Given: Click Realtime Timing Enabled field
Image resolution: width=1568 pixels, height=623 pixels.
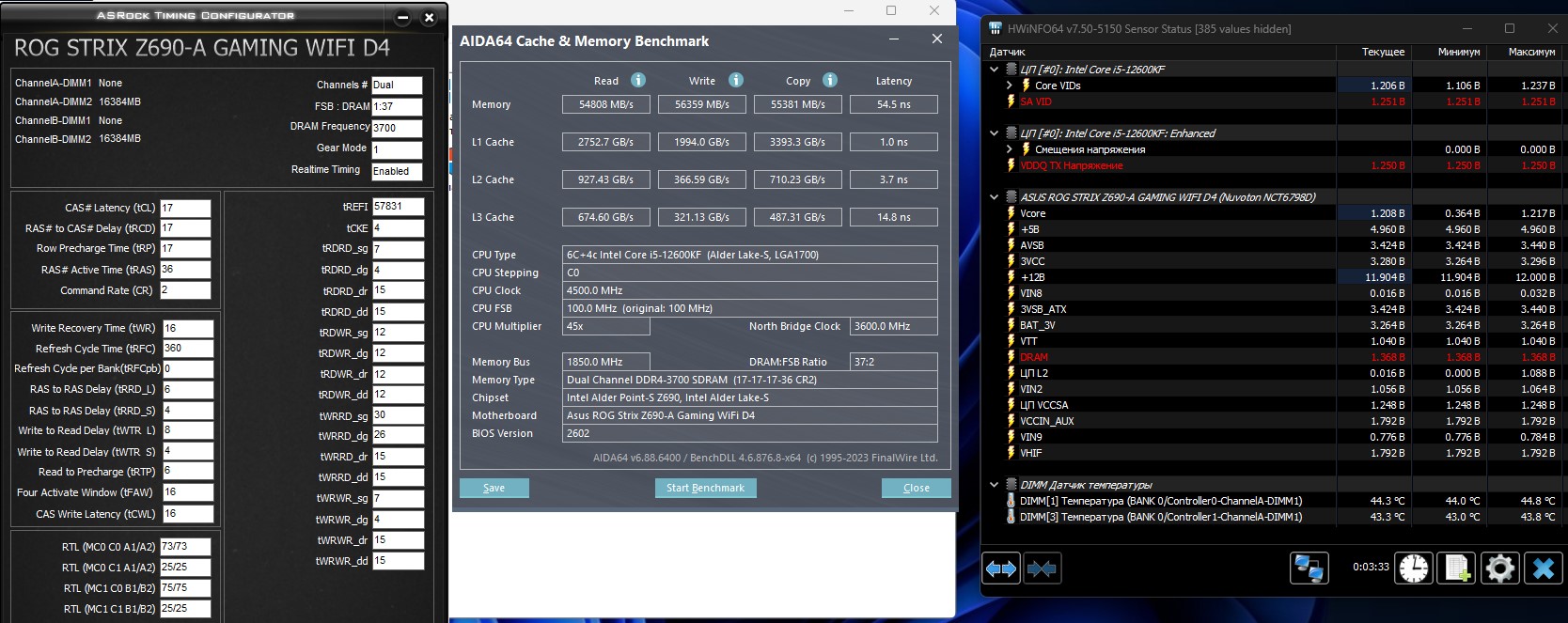Looking at the screenshot, I should [397, 171].
